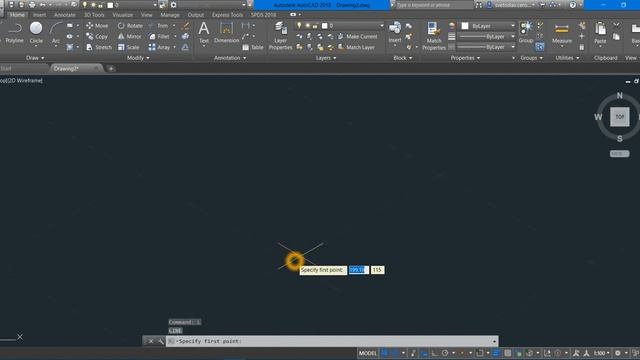Expand the Modify panel

tap(138, 58)
